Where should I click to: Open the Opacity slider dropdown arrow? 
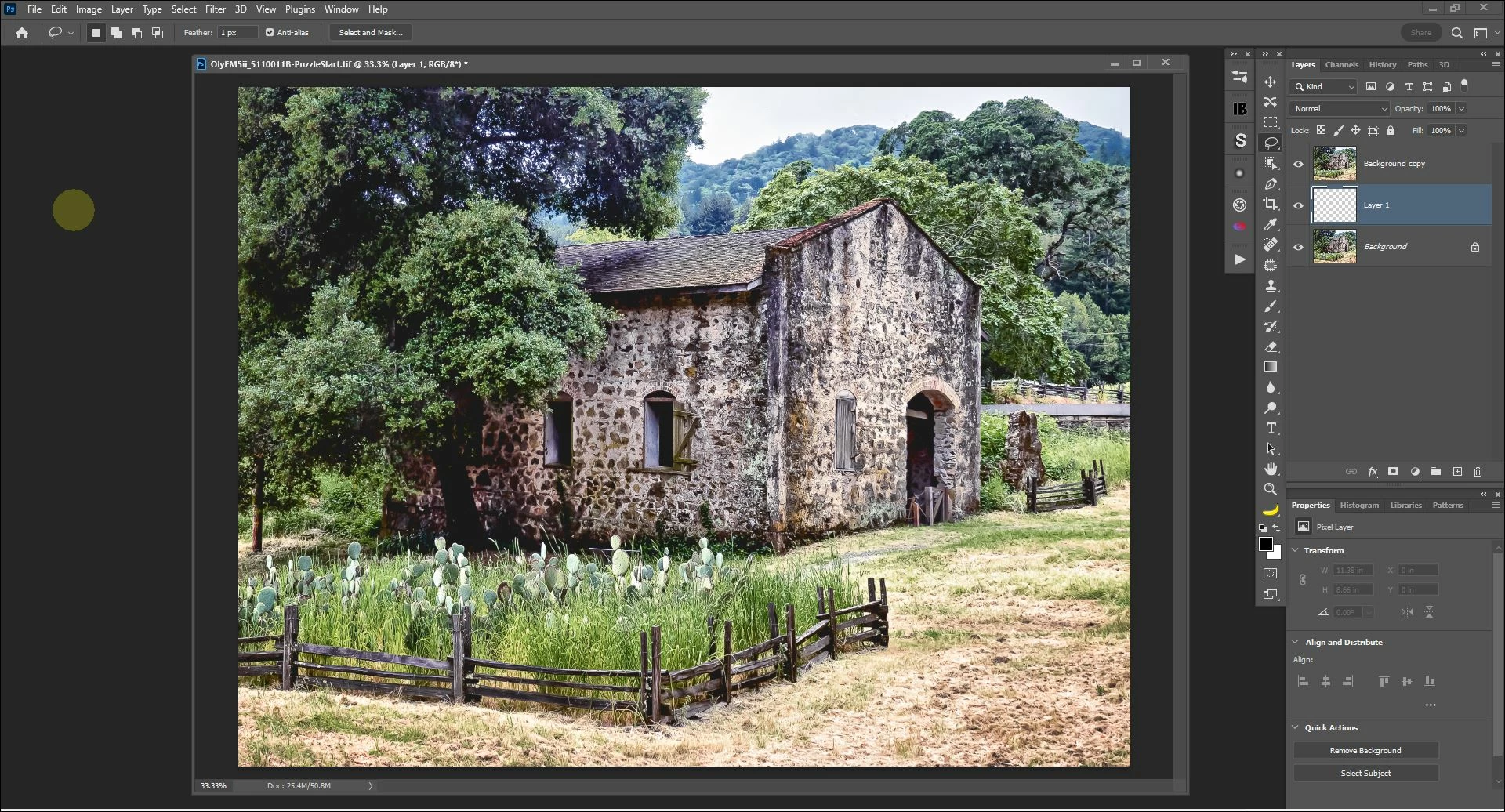[1461, 109]
